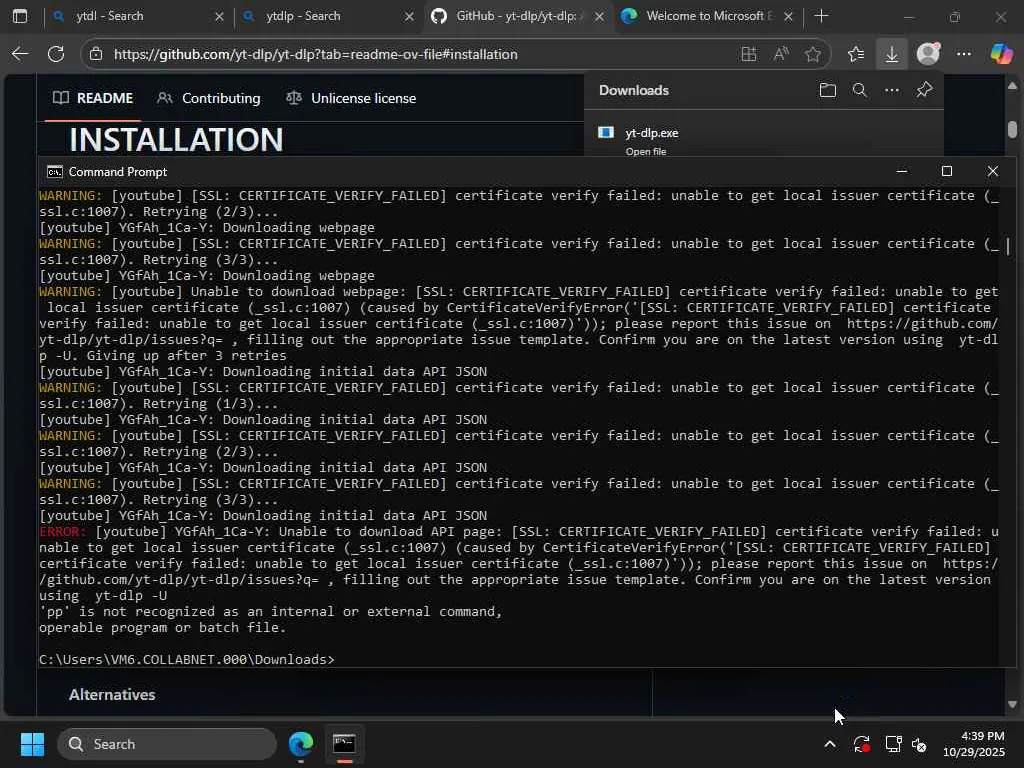Open Edge Settings and more ellipsis menu

(x=964, y=54)
